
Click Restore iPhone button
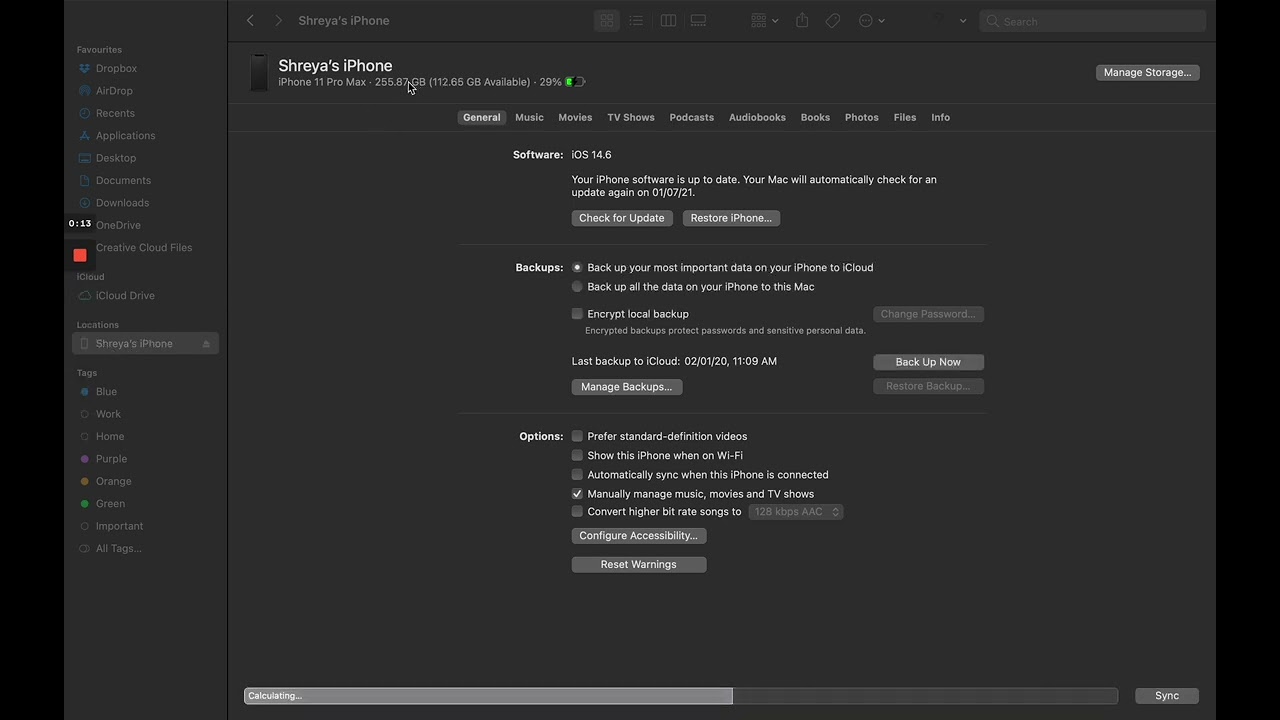click(x=731, y=218)
